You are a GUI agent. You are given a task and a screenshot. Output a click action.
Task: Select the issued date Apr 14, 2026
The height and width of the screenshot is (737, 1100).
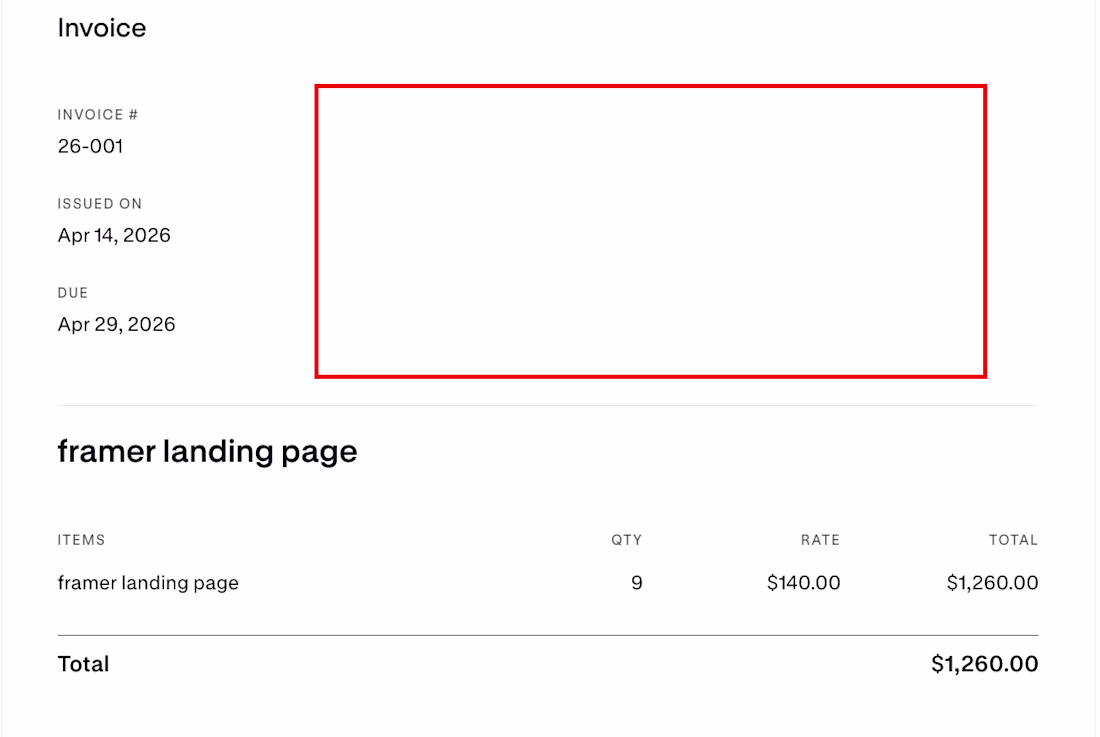(114, 235)
